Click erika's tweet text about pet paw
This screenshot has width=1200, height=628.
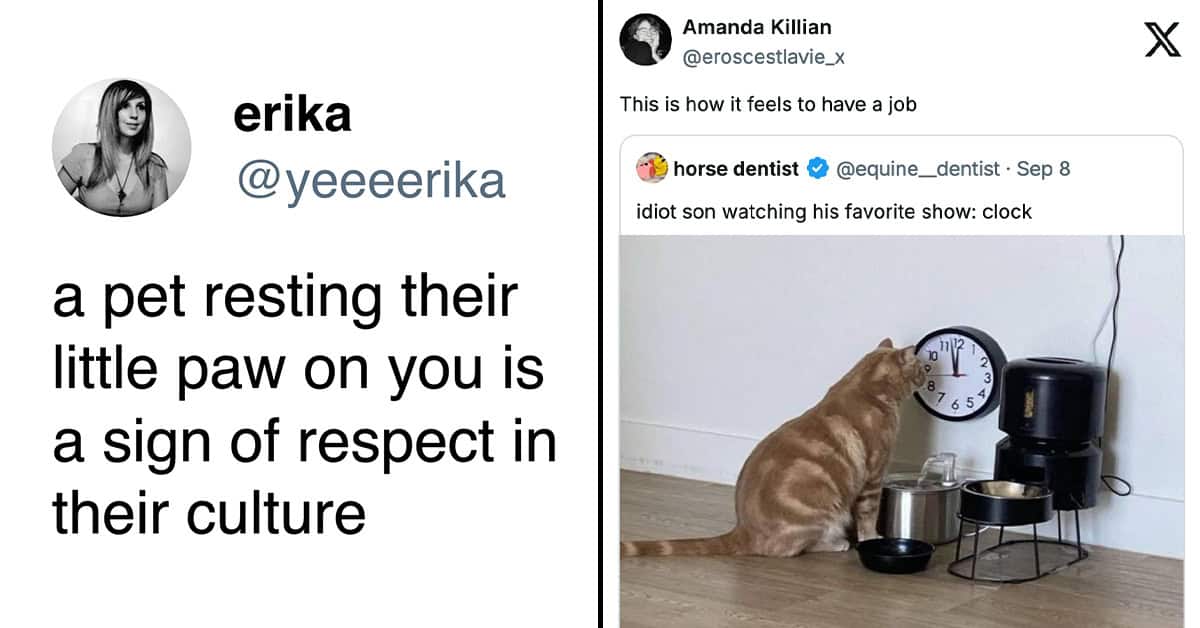304,404
